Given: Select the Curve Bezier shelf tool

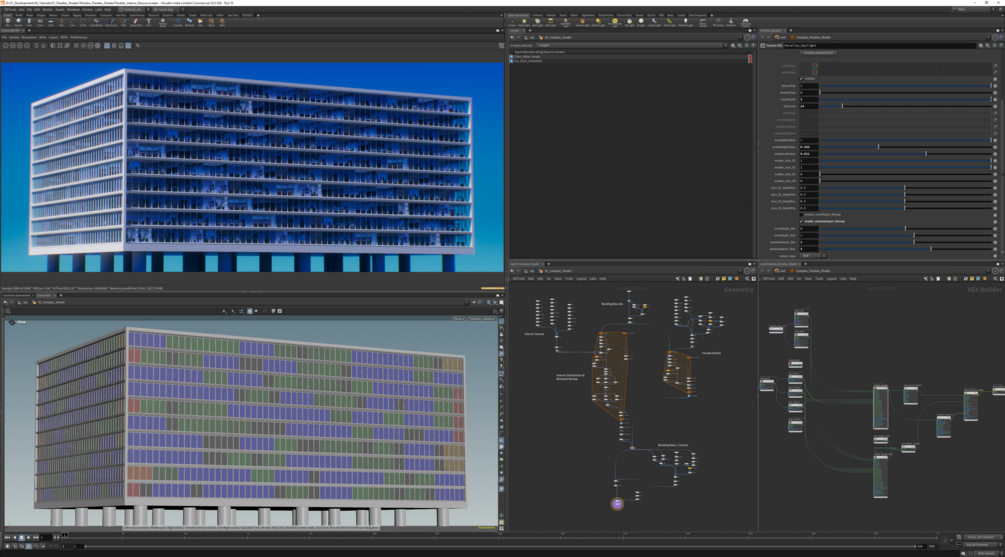Looking at the screenshot, I should (x=96, y=22).
